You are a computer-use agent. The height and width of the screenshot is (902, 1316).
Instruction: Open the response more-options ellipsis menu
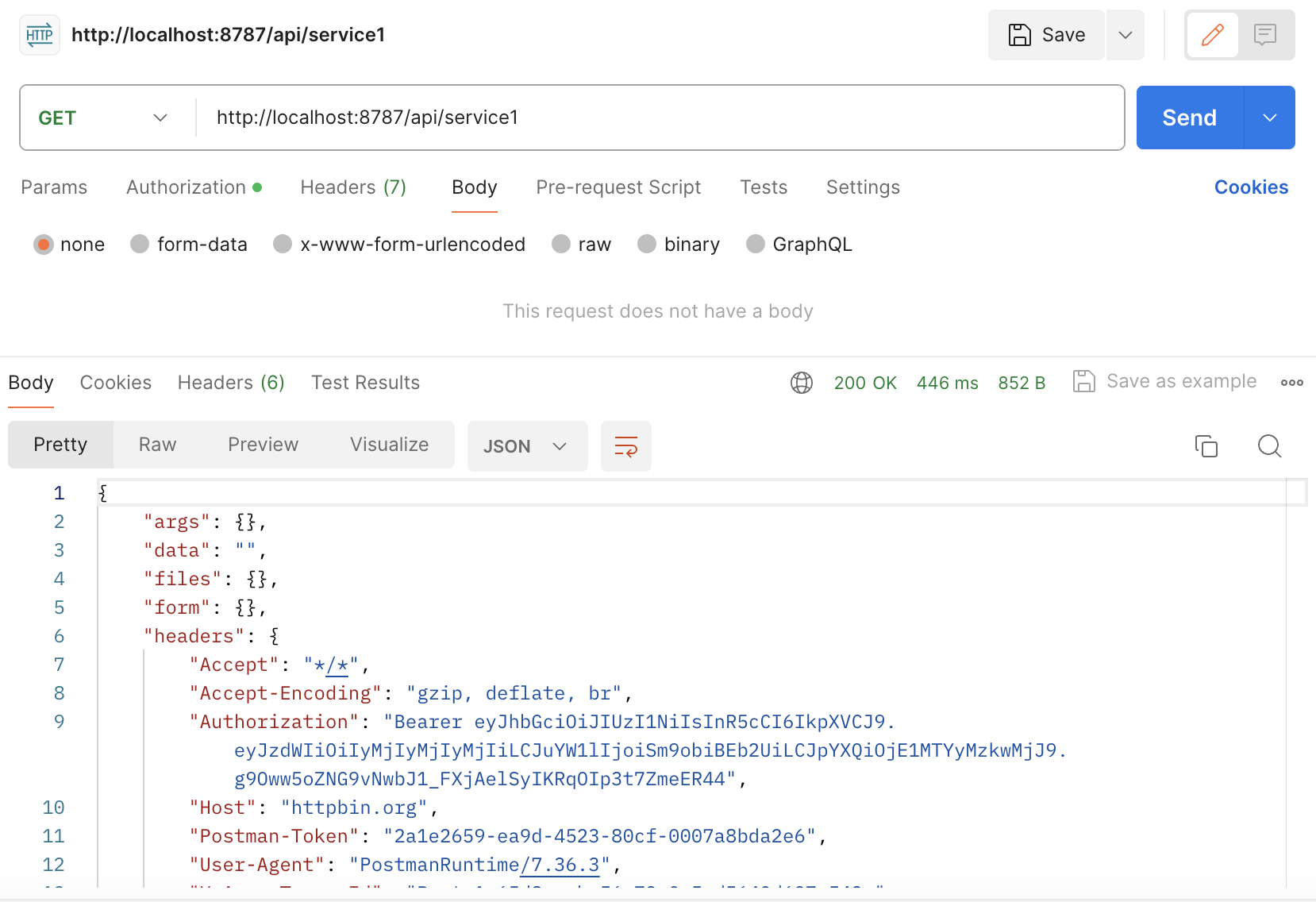tap(1292, 382)
